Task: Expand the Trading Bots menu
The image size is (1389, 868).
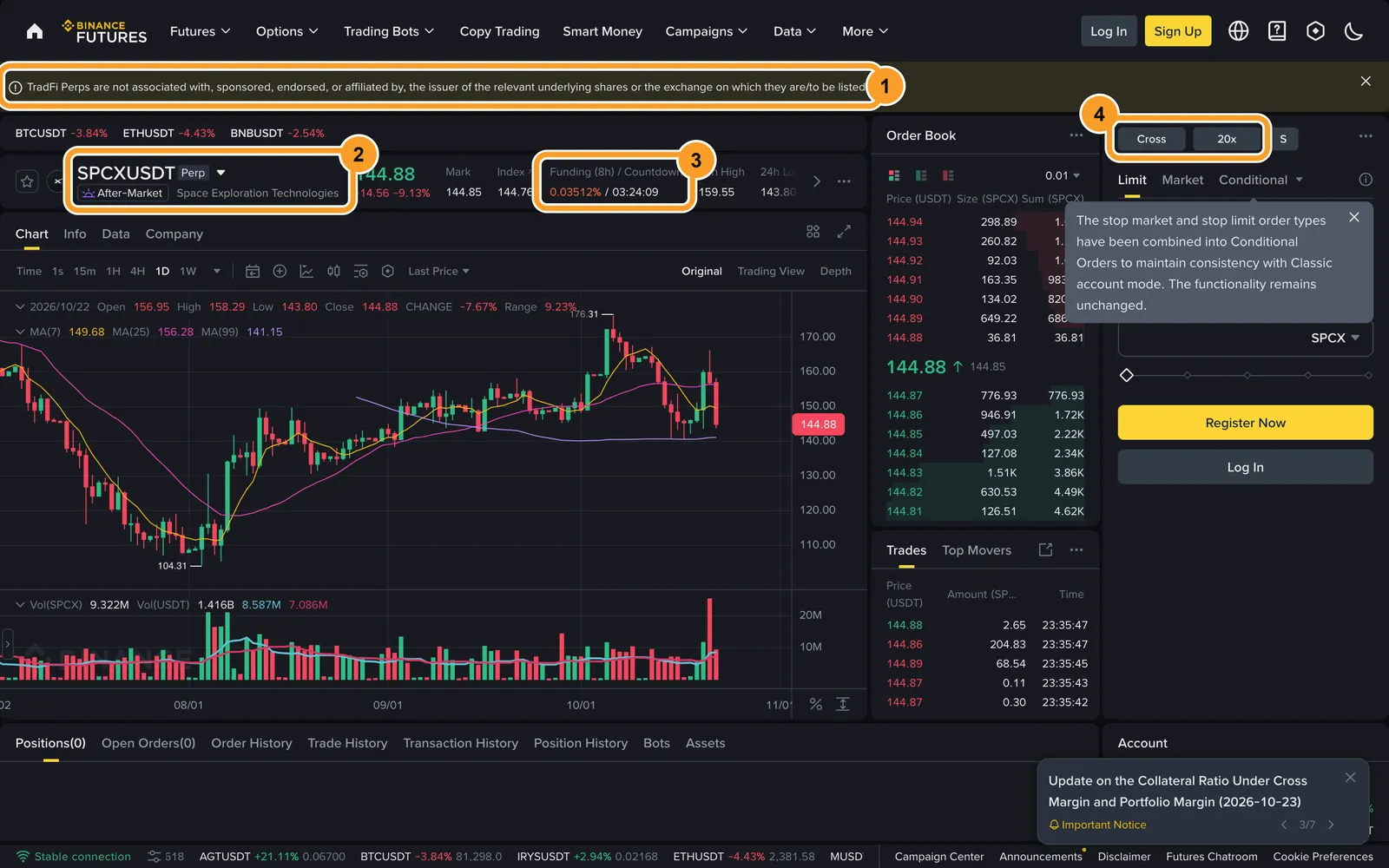Action: coord(389,31)
